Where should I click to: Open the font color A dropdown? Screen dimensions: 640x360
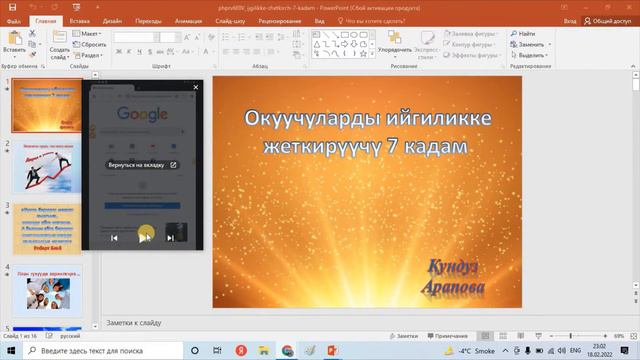click(x=208, y=52)
